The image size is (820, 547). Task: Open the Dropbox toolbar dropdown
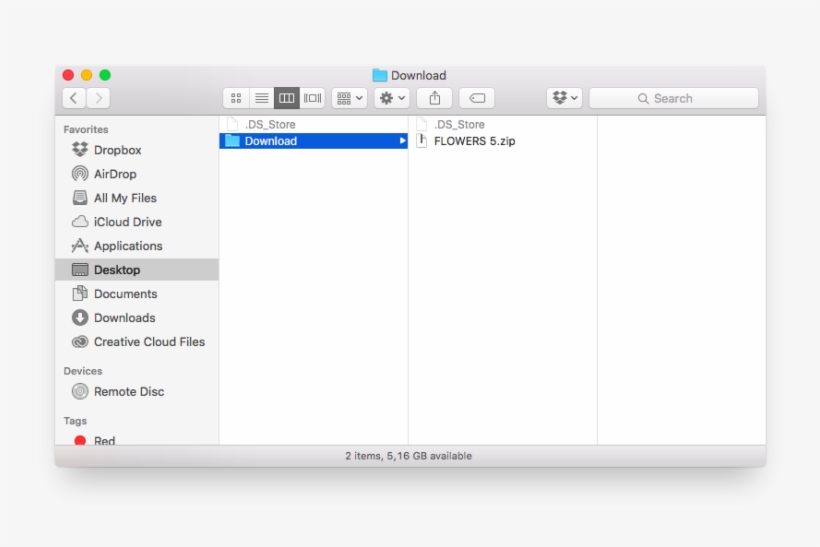pos(565,98)
